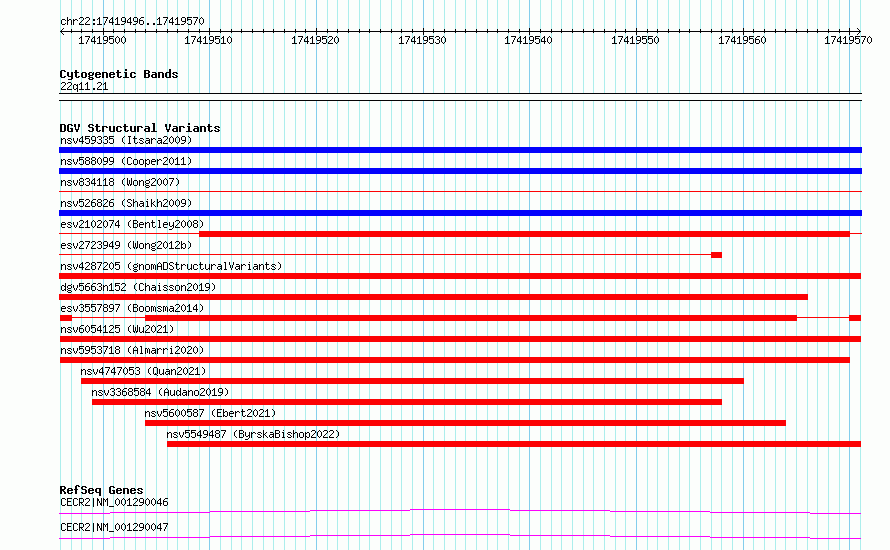The width and height of the screenshot is (890, 550).
Task: Click the red bar of nsv6054125
Action: [x=460, y=339]
